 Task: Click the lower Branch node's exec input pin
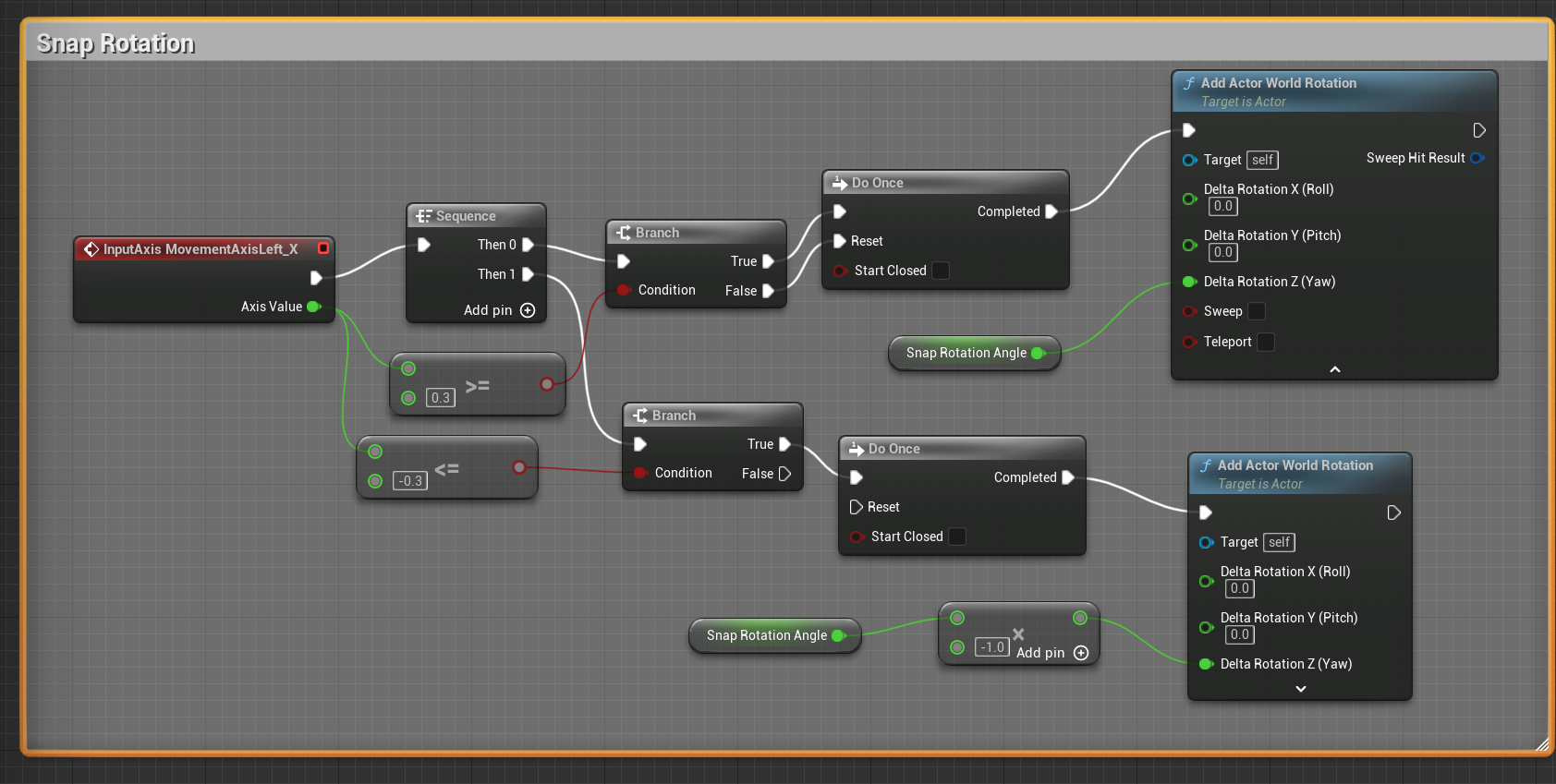[x=640, y=444]
